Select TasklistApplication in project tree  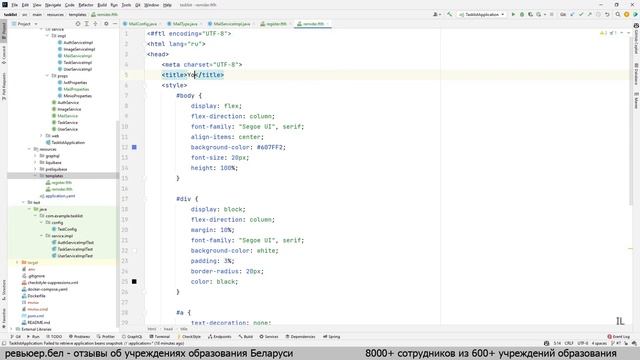pos(65,143)
